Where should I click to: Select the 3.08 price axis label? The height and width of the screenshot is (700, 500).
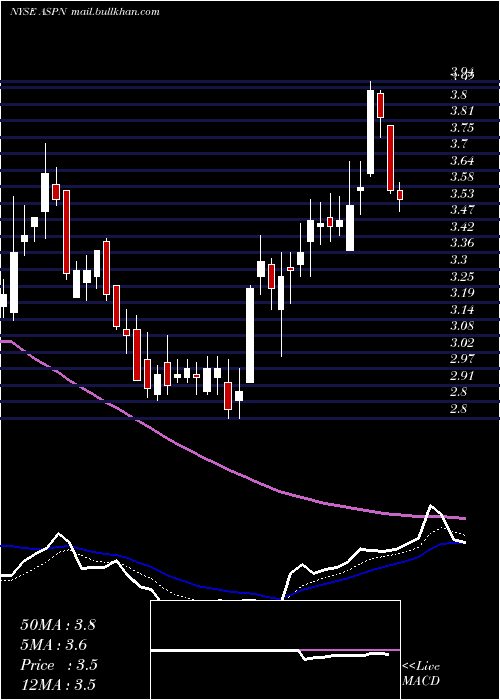coord(462,326)
